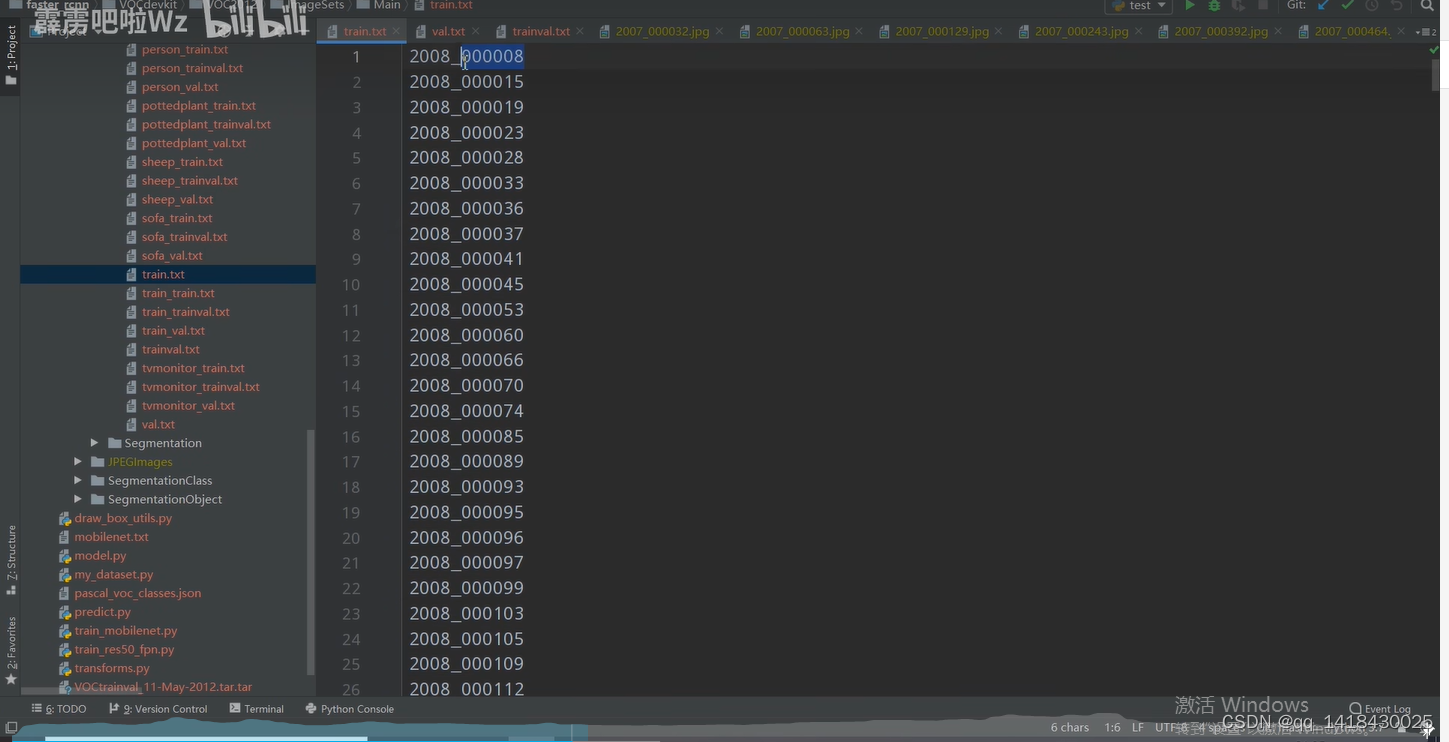Close the 2007_000032.jpg tab
This screenshot has height=742, width=1449.
click(719, 32)
